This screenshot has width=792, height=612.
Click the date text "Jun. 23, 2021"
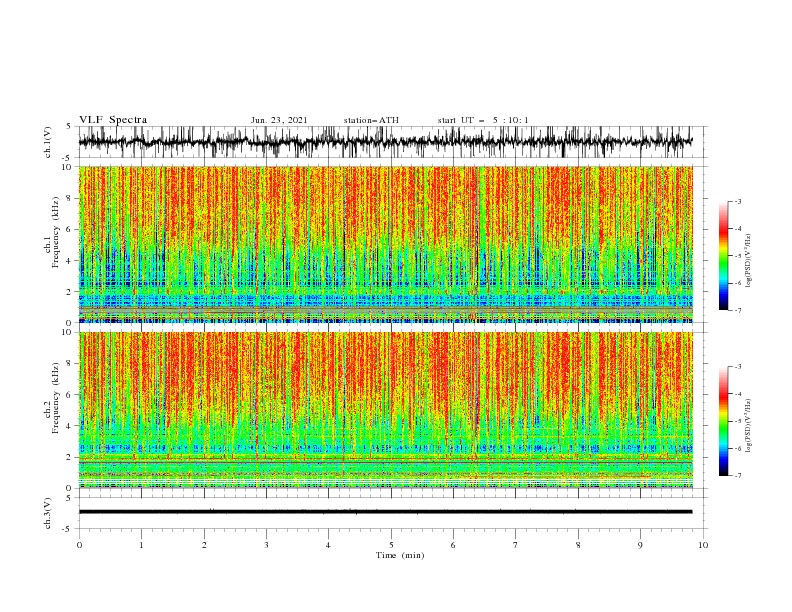pos(279,120)
